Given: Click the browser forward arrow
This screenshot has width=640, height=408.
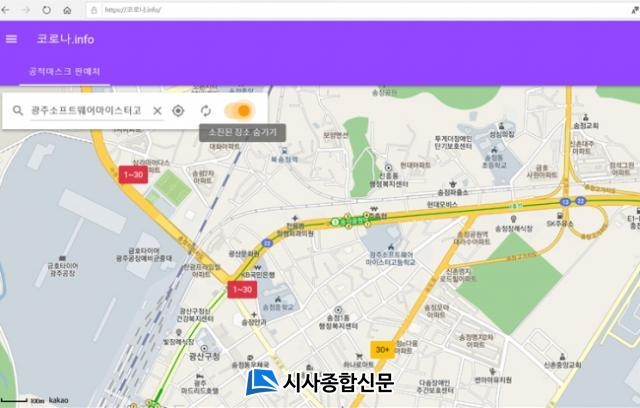Looking at the screenshot, I should click(x=26, y=9).
